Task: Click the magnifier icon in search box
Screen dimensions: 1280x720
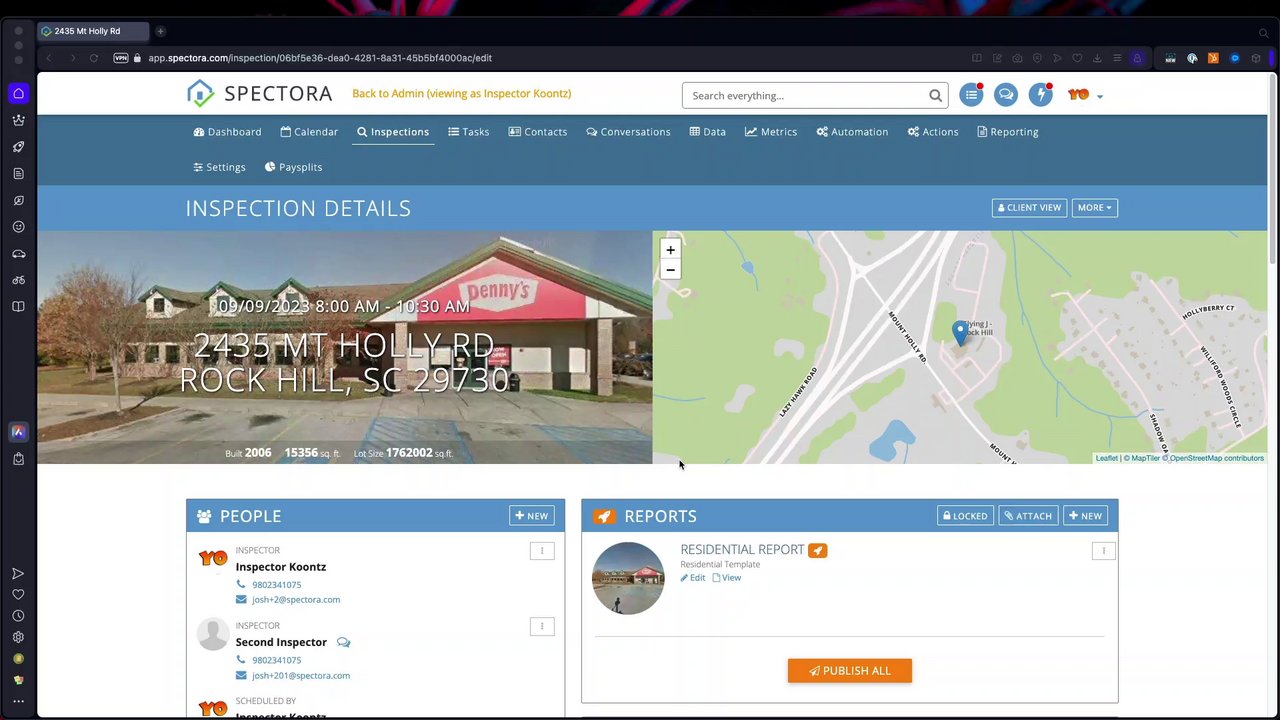Action: tap(935, 96)
